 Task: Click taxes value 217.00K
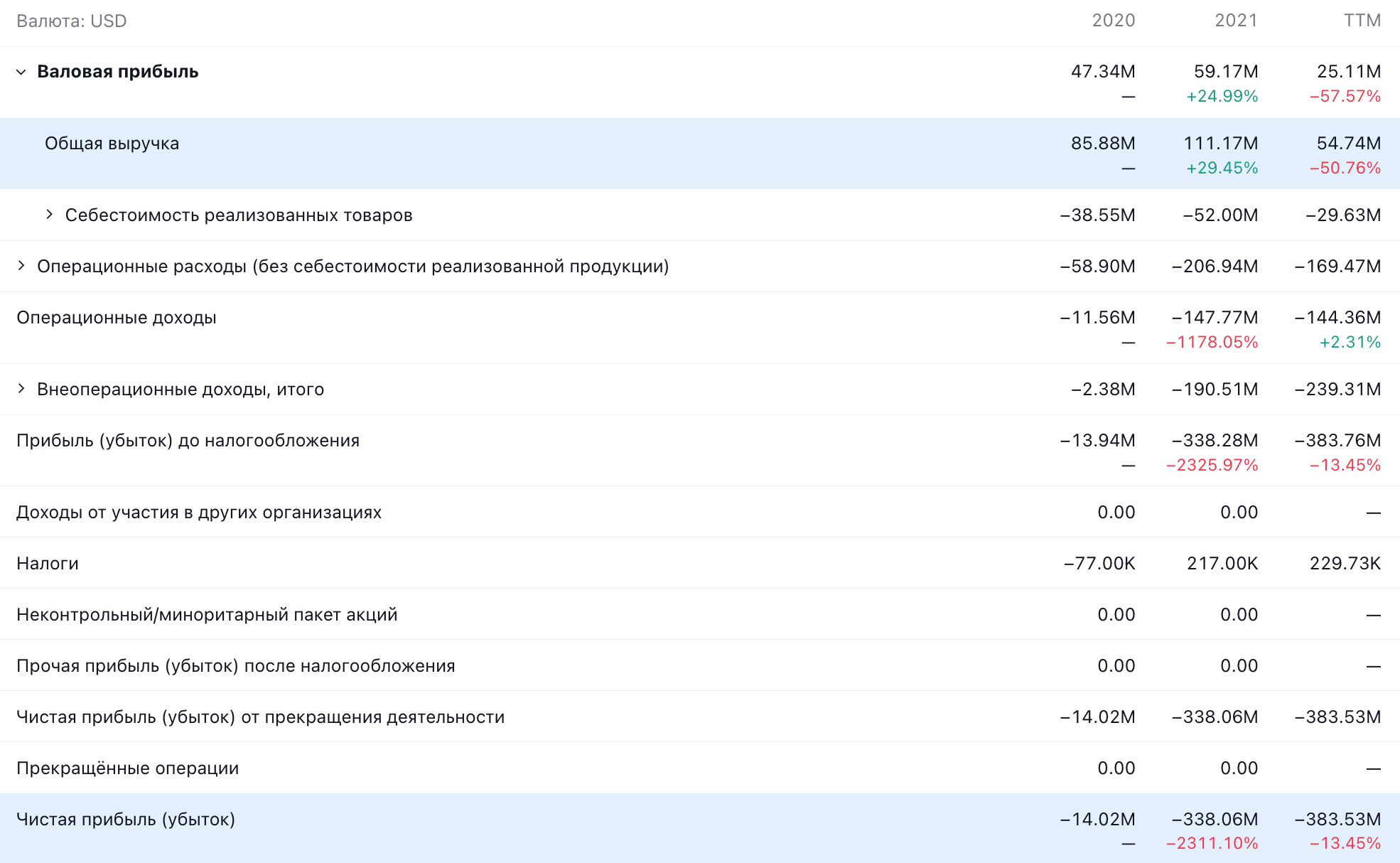(1222, 564)
